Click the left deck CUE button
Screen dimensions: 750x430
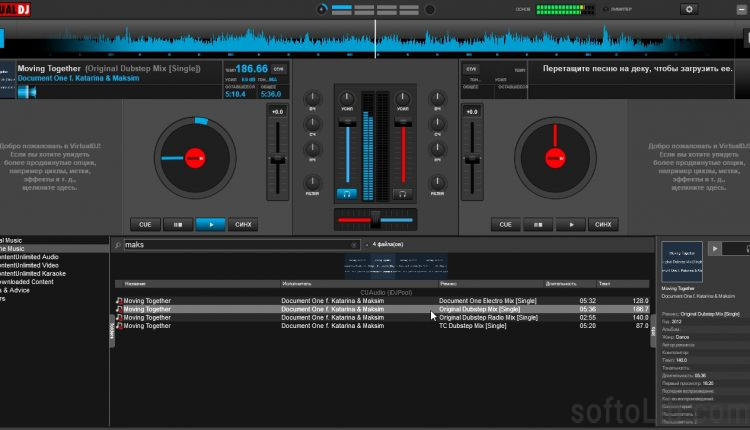click(145, 224)
